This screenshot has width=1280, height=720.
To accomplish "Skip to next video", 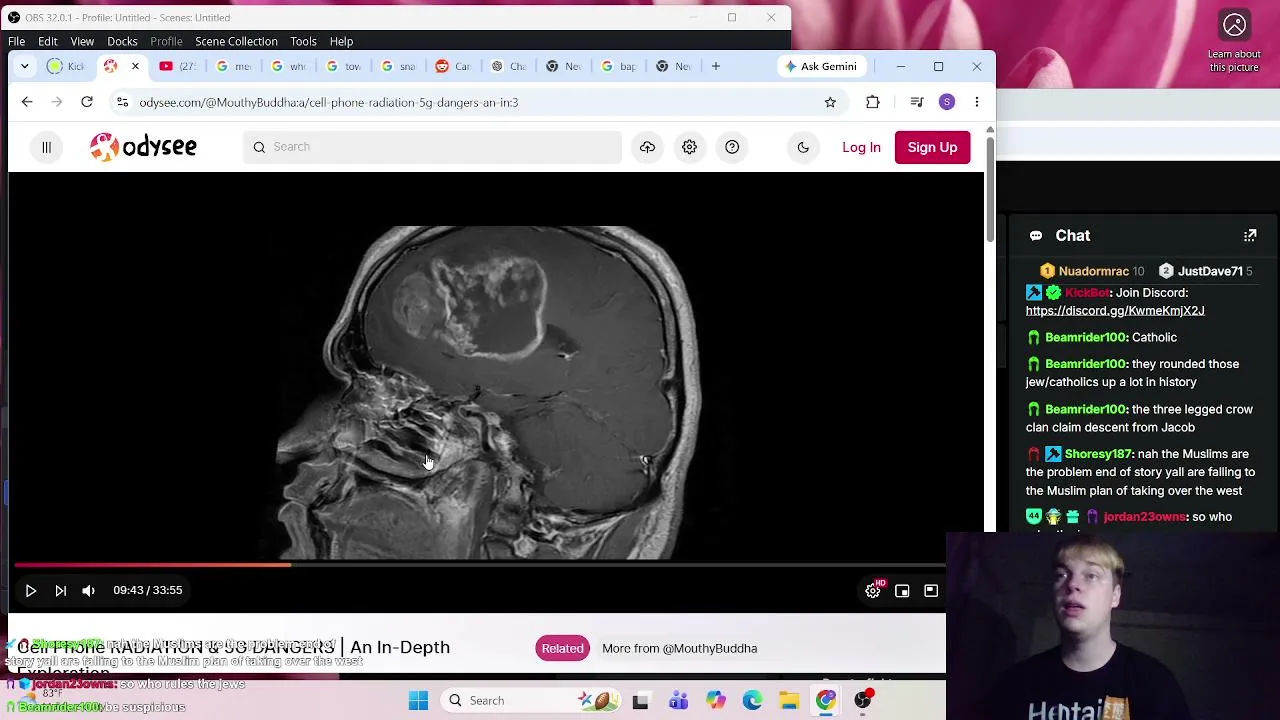I will coord(60,591).
